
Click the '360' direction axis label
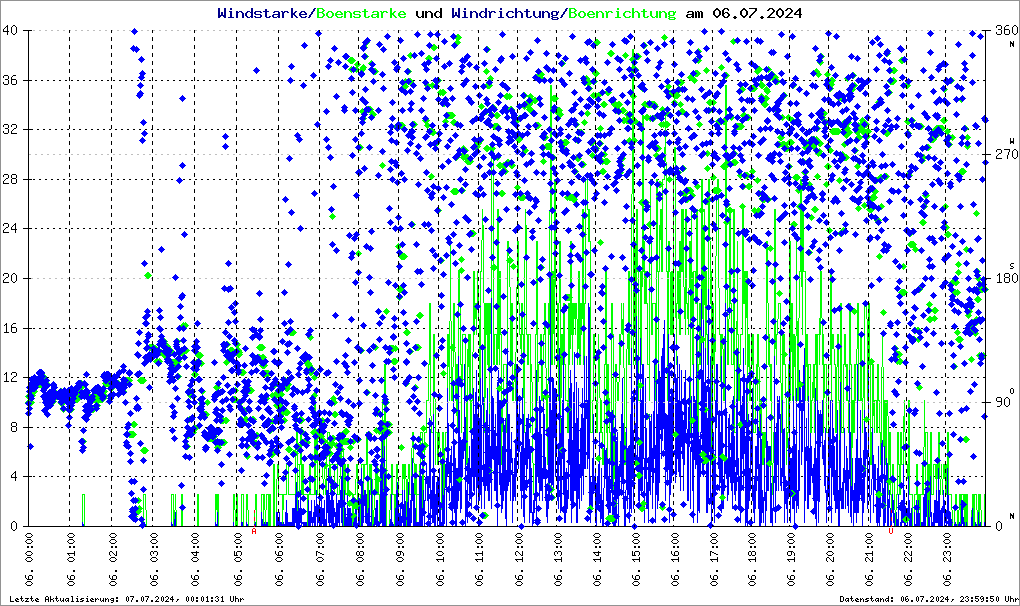(x=1007, y=30)
